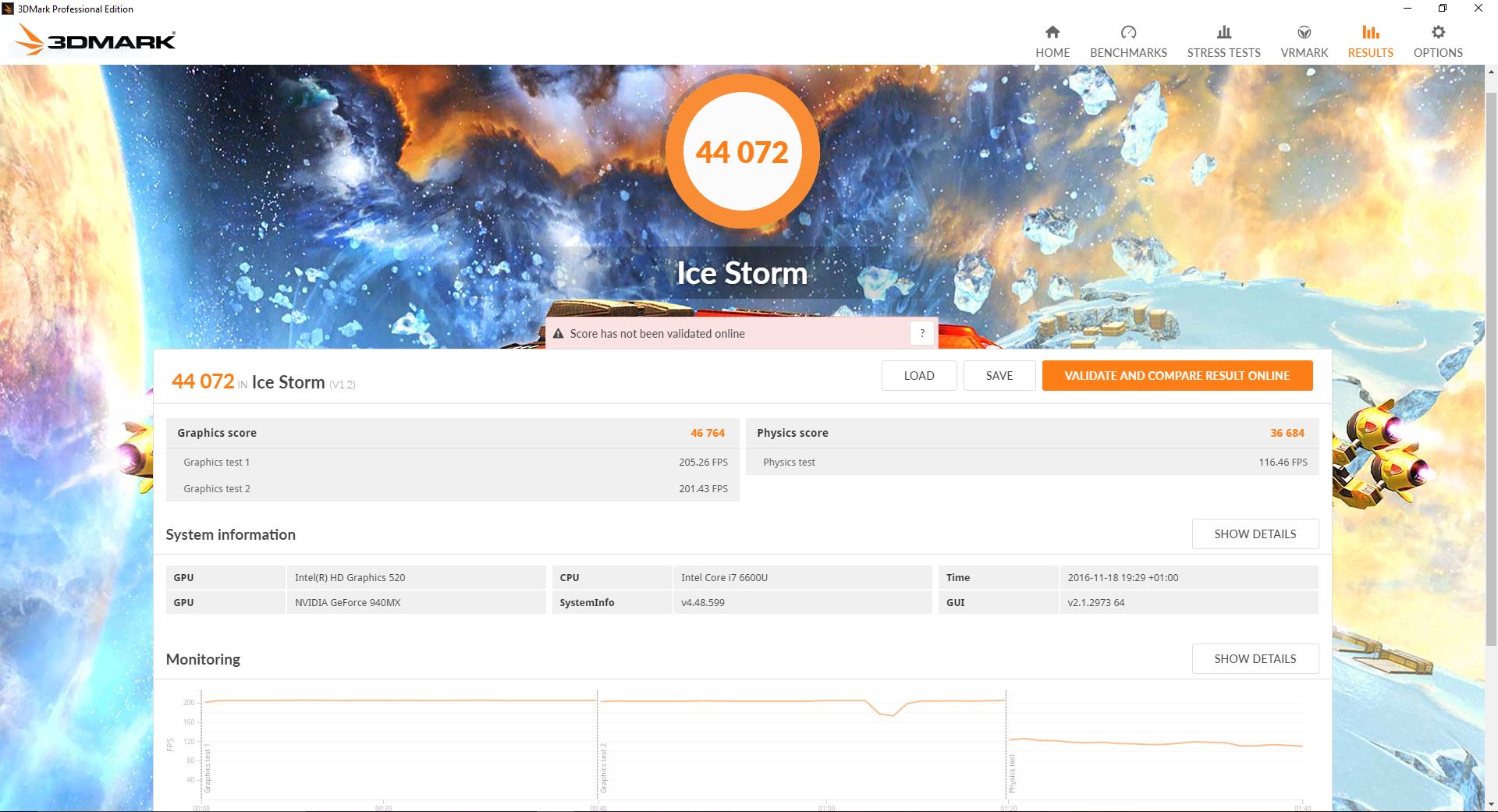This screenshot has width=1498, height=812.
Task: Select Graphics test 2 row label
Action: (x=217, y=489)
